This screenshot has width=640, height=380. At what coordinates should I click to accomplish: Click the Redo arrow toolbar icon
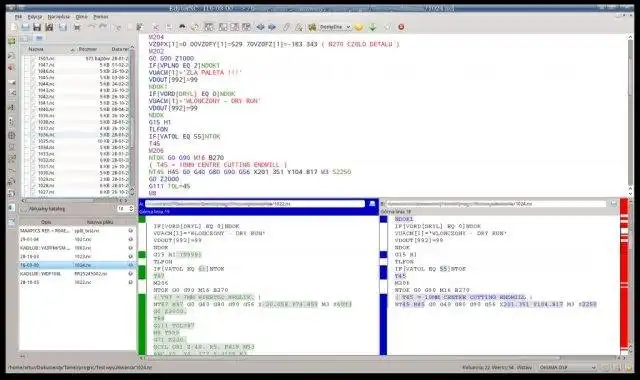click(103, 27)
